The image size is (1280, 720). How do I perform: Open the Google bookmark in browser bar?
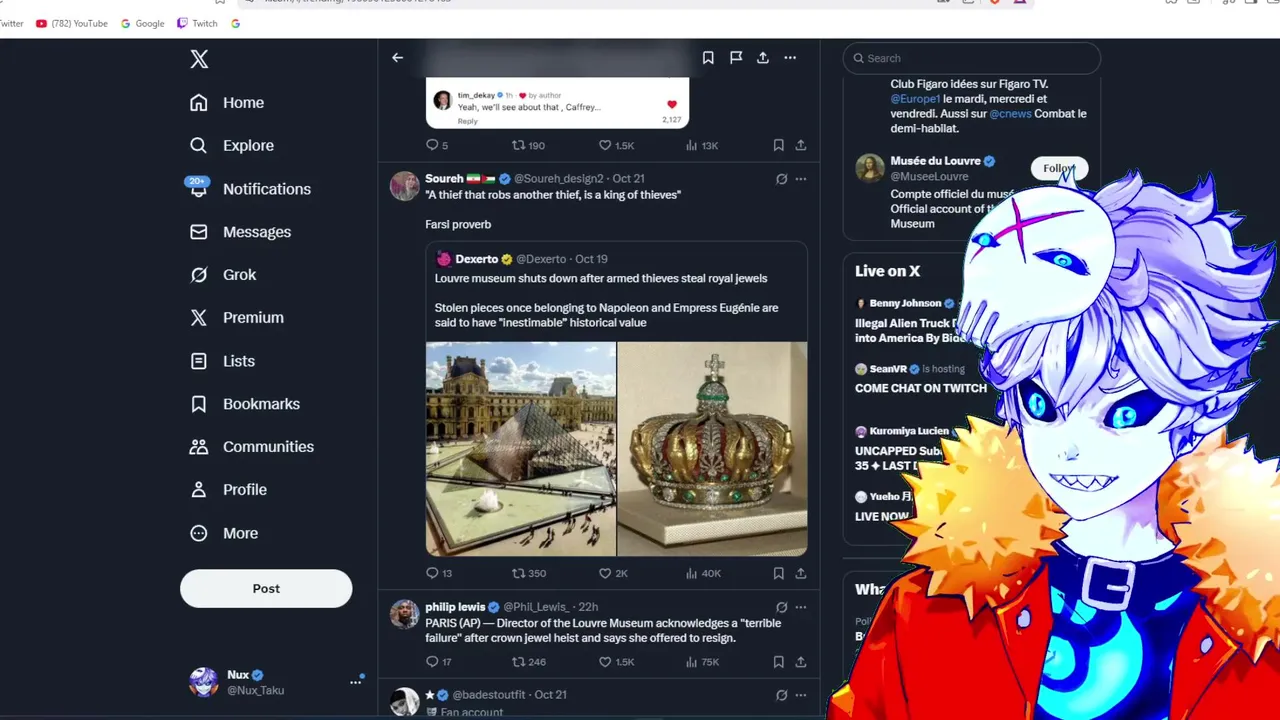click(x=142, y=23)
